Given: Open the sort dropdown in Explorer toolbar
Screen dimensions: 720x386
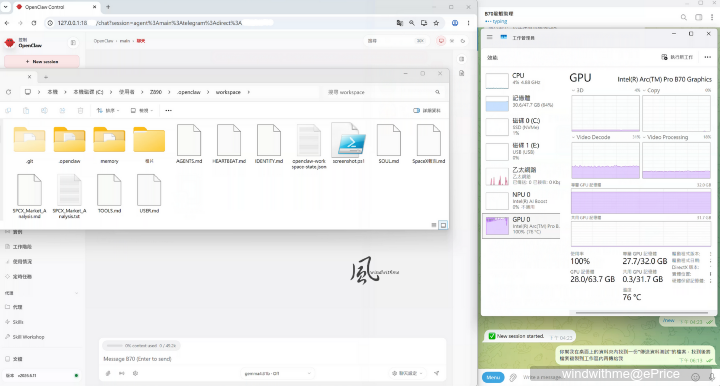Looking at the screenshot, I should pyautogui.click(x=108, y=111).
